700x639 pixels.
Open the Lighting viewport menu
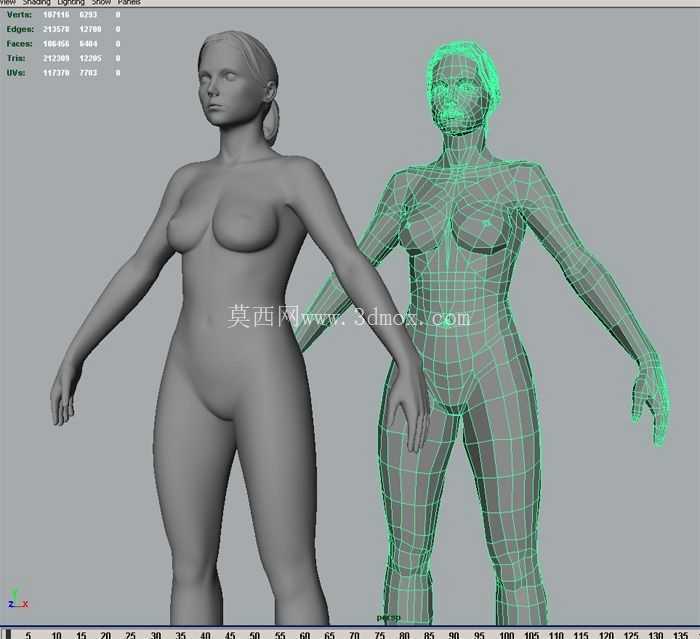(71, 2)
